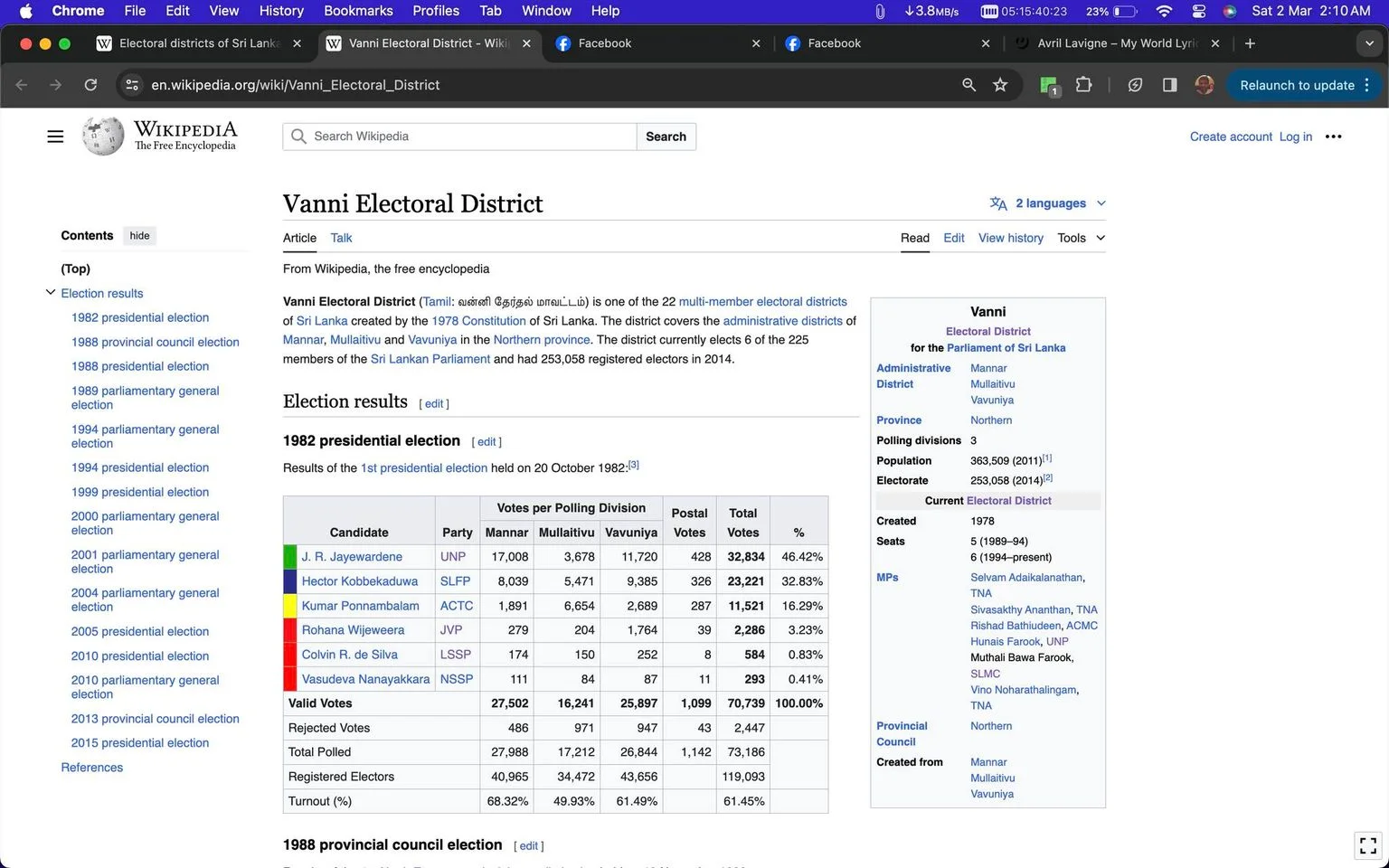Click the Rishad Bathiudeen MP link
This screenshot has width=1389, height=868.
coord(1016,626)
